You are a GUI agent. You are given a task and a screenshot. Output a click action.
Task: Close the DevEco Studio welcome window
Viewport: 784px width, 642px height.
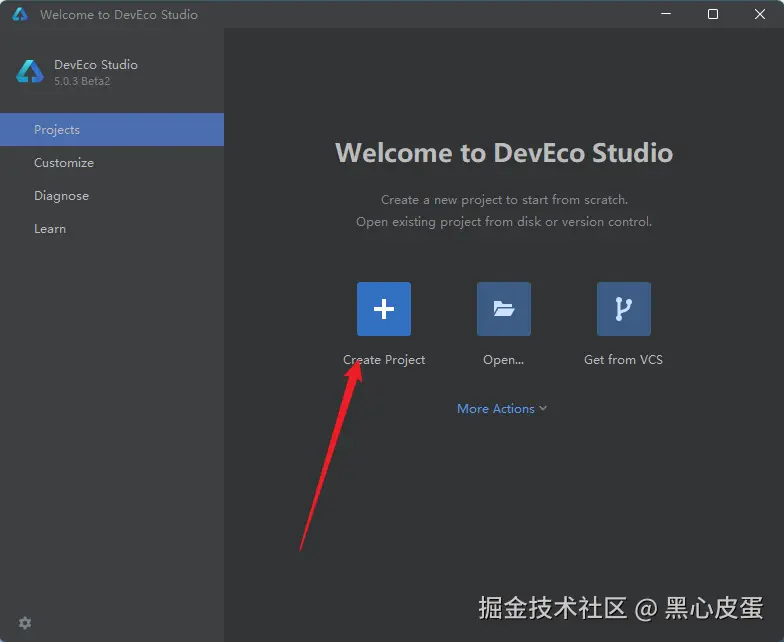[760, 14]
